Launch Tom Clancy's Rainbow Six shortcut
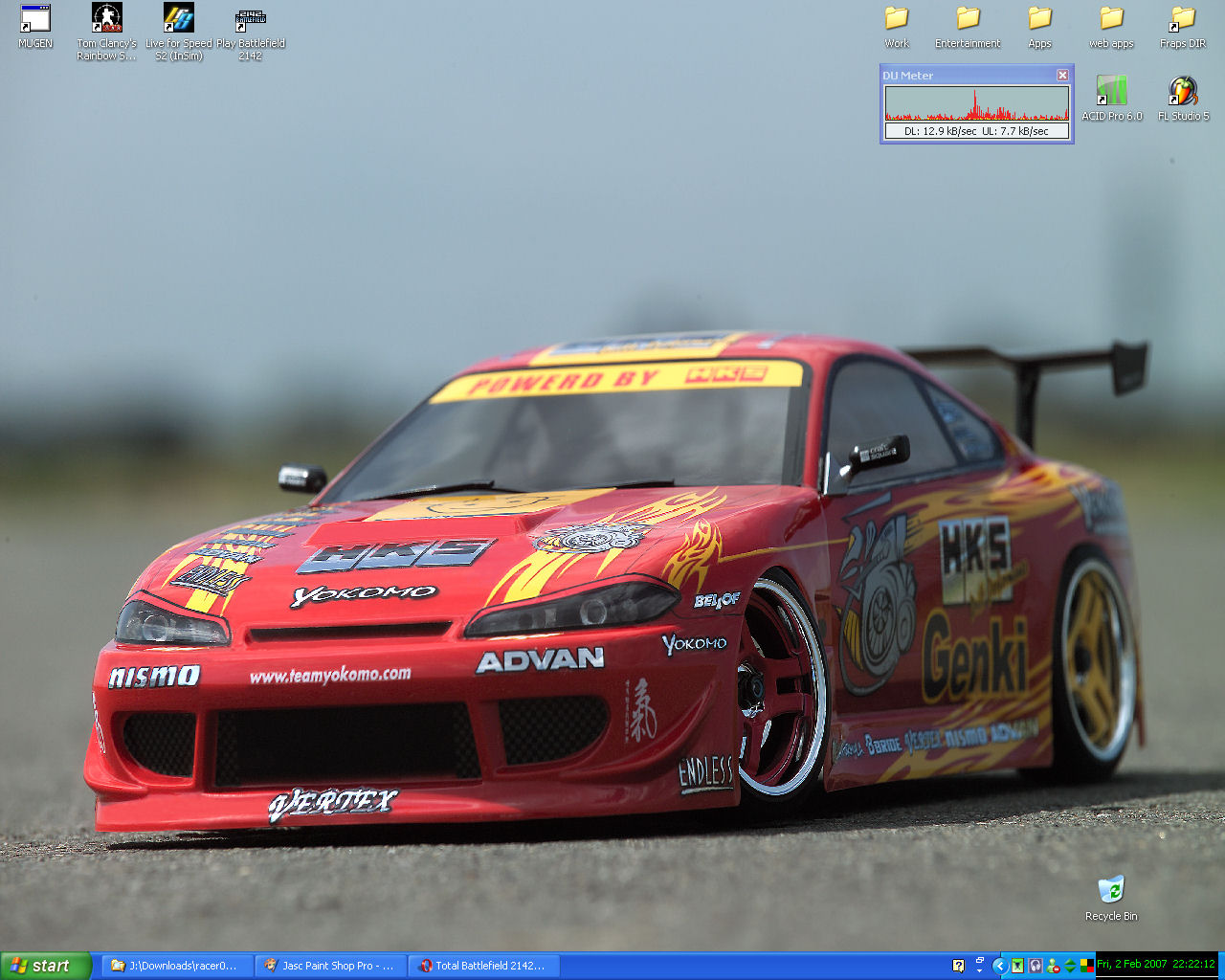 click(106, 32)
